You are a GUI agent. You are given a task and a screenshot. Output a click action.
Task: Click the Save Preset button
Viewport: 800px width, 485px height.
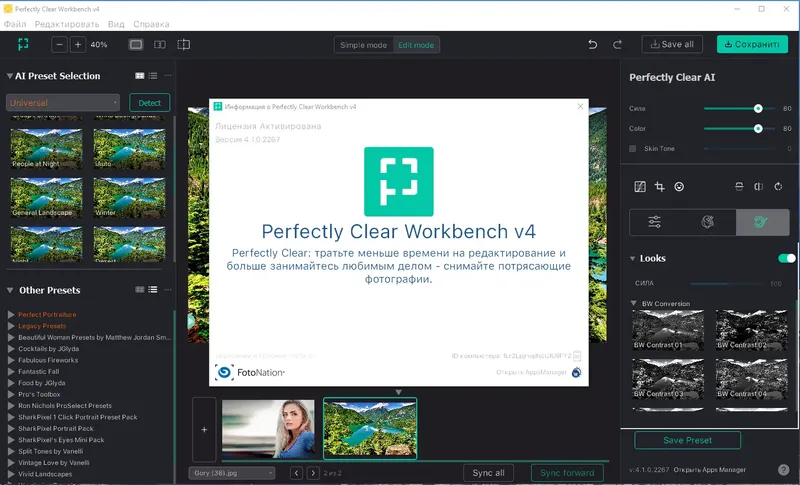tap(687, 440)
